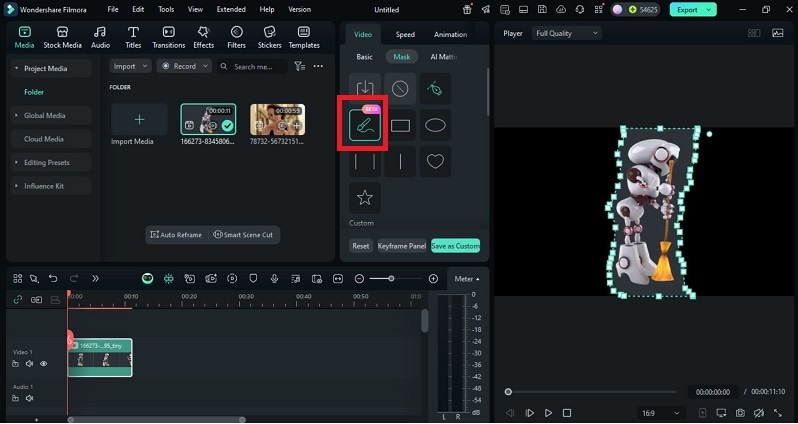Open the Extended menu
This screenshot has width=798, height=424.
click(x=231, y=10)
